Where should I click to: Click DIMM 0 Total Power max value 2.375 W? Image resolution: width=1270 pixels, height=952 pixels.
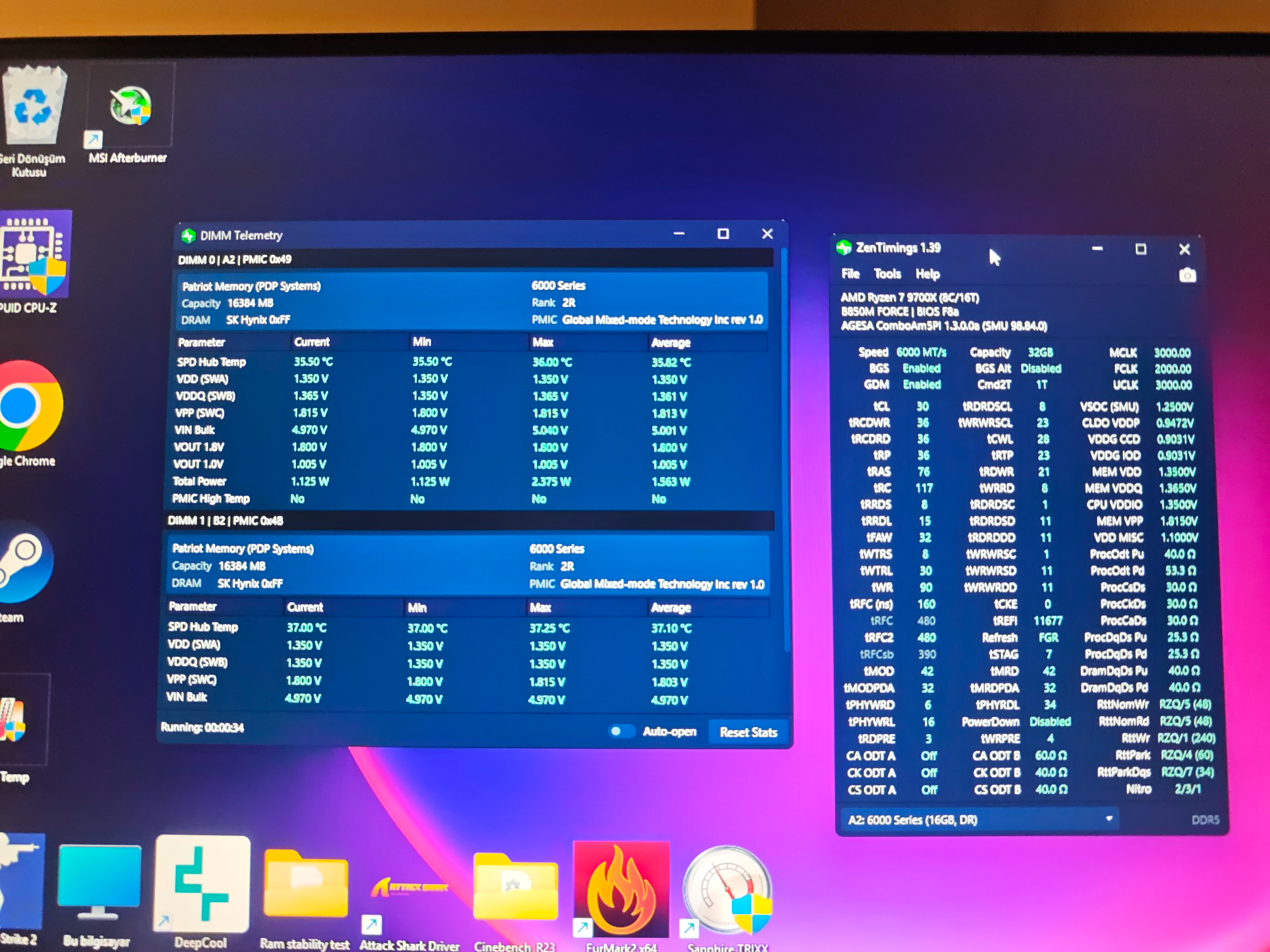(x=551, y=481)
